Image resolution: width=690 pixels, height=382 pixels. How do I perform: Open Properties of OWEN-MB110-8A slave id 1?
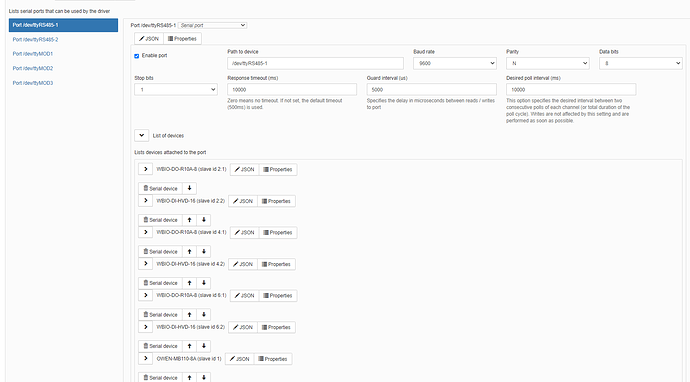273,359
